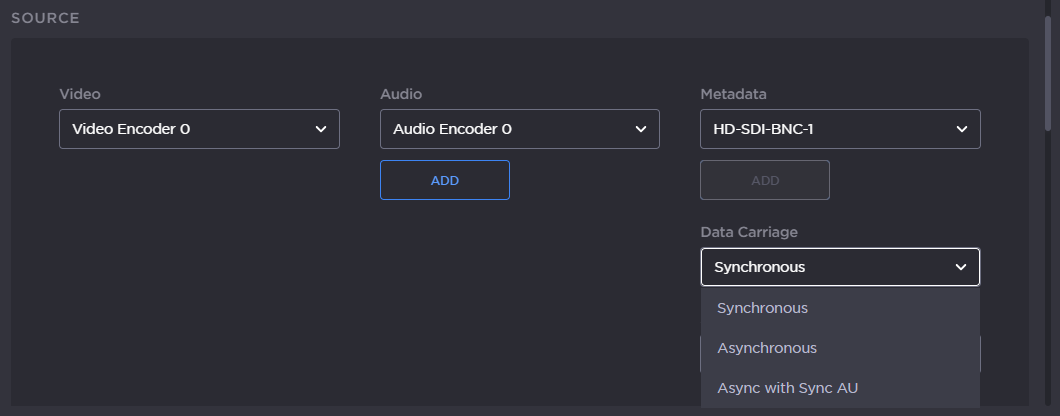Click the Video field label
1060x416 pixels.
80,94
